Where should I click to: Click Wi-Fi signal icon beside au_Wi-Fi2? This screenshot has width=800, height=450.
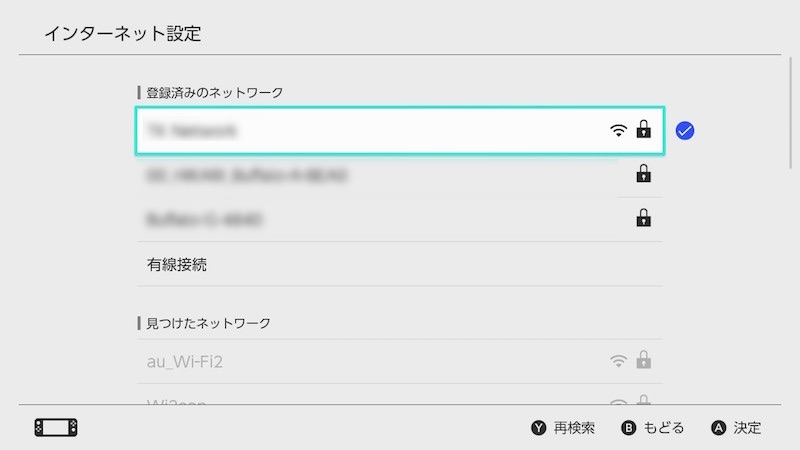pos(619,360)
